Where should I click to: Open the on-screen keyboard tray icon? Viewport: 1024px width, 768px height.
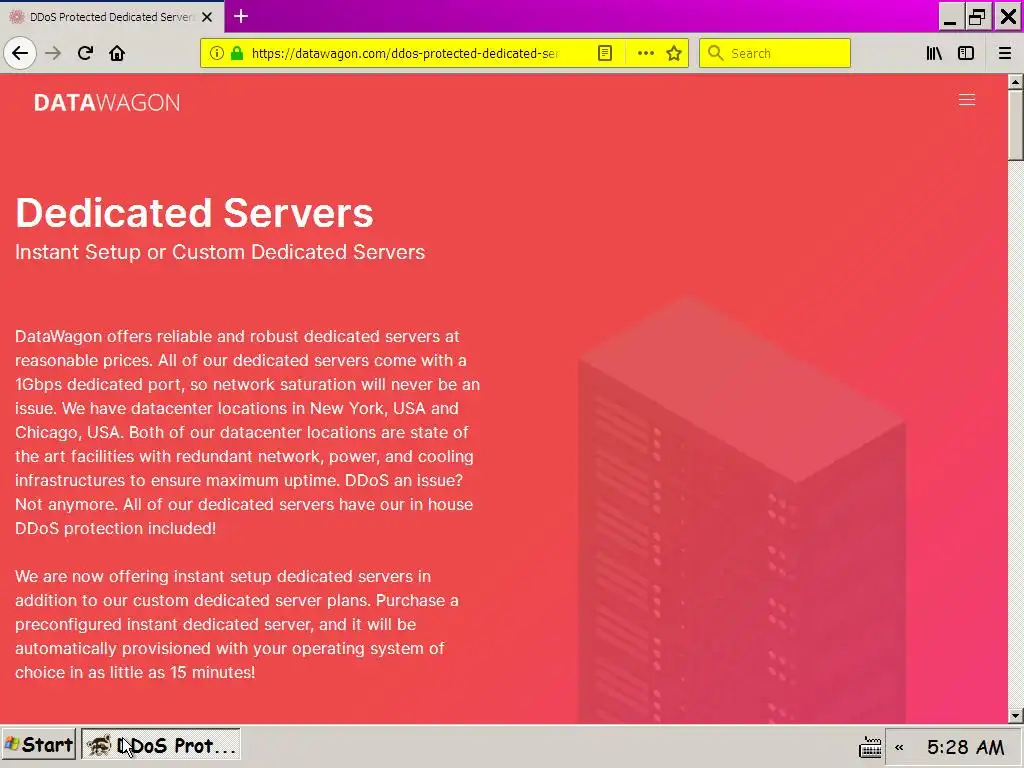point(870,746)
